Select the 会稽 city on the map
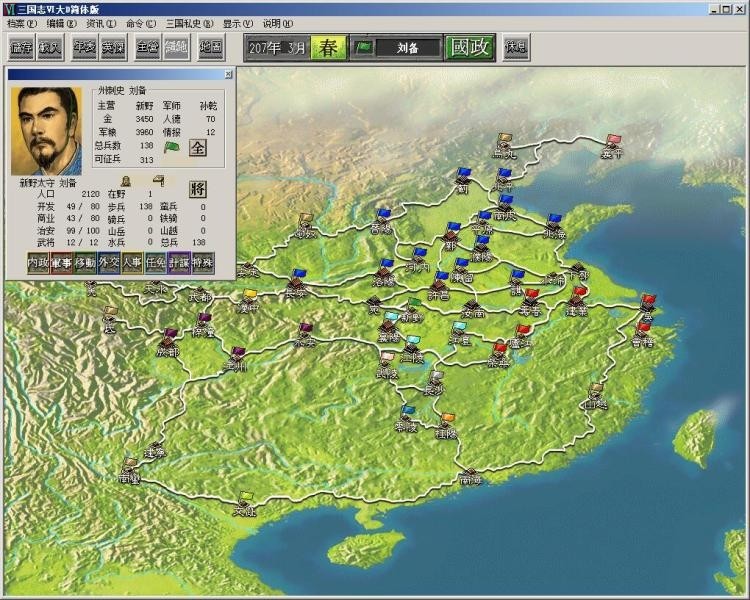The height and width of the screenshot is (600, 750). [x=642, y=335]
